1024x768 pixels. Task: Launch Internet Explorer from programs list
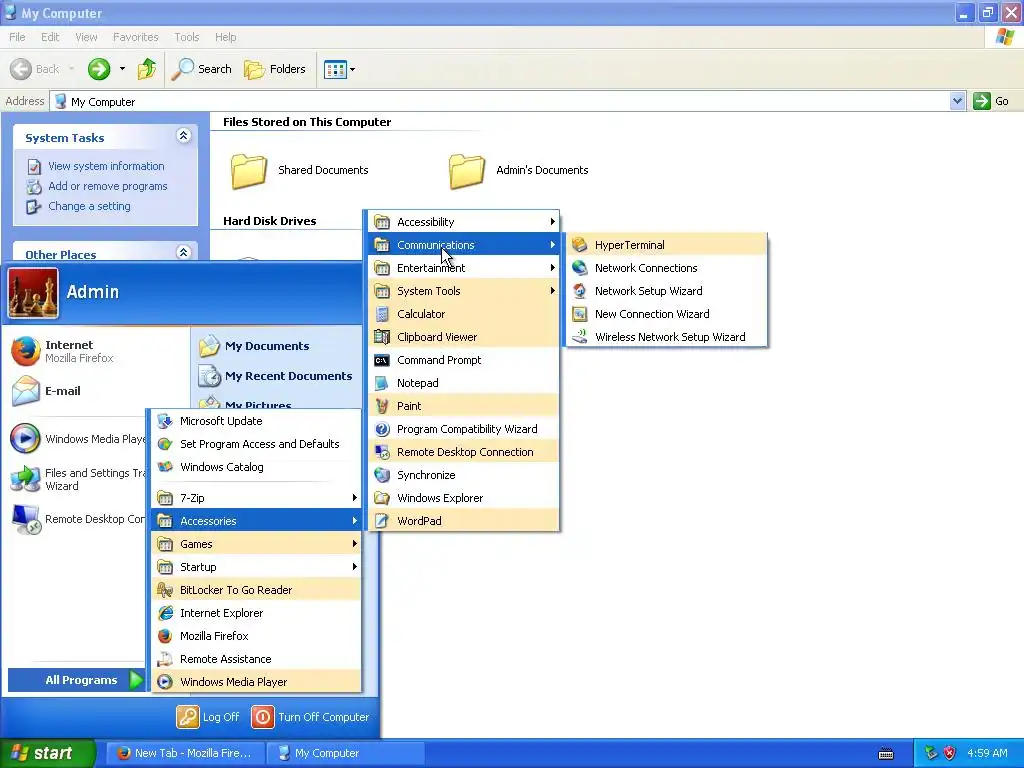pyautogui.click(x=256, y=613)
